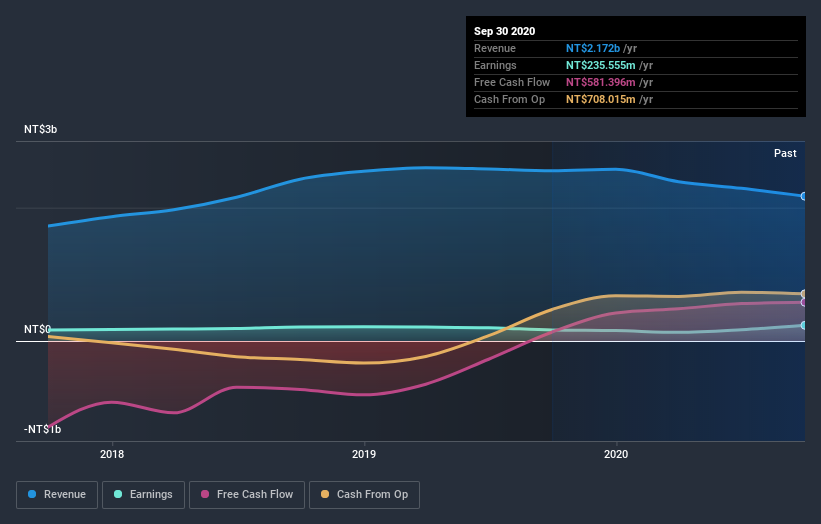
Task: Select the Cash From Op endpoint marker
Action: [x=804, y=294]
